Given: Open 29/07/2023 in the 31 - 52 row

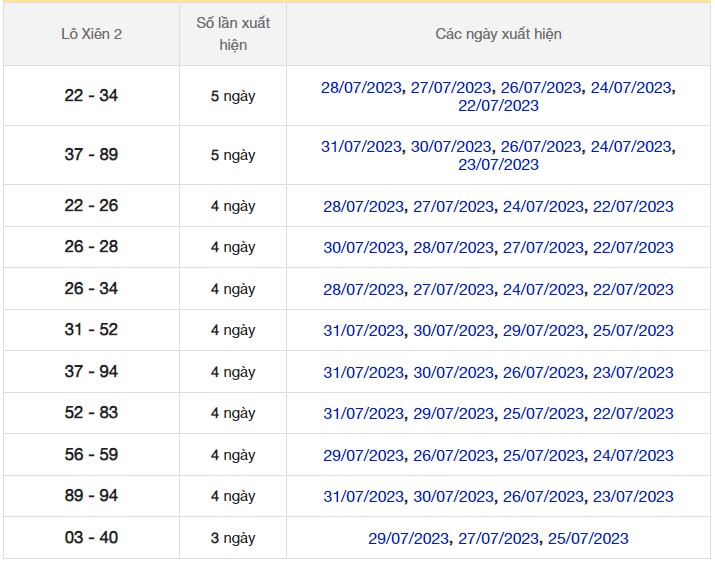Looking at the screenshot, I should click(543, 331).
